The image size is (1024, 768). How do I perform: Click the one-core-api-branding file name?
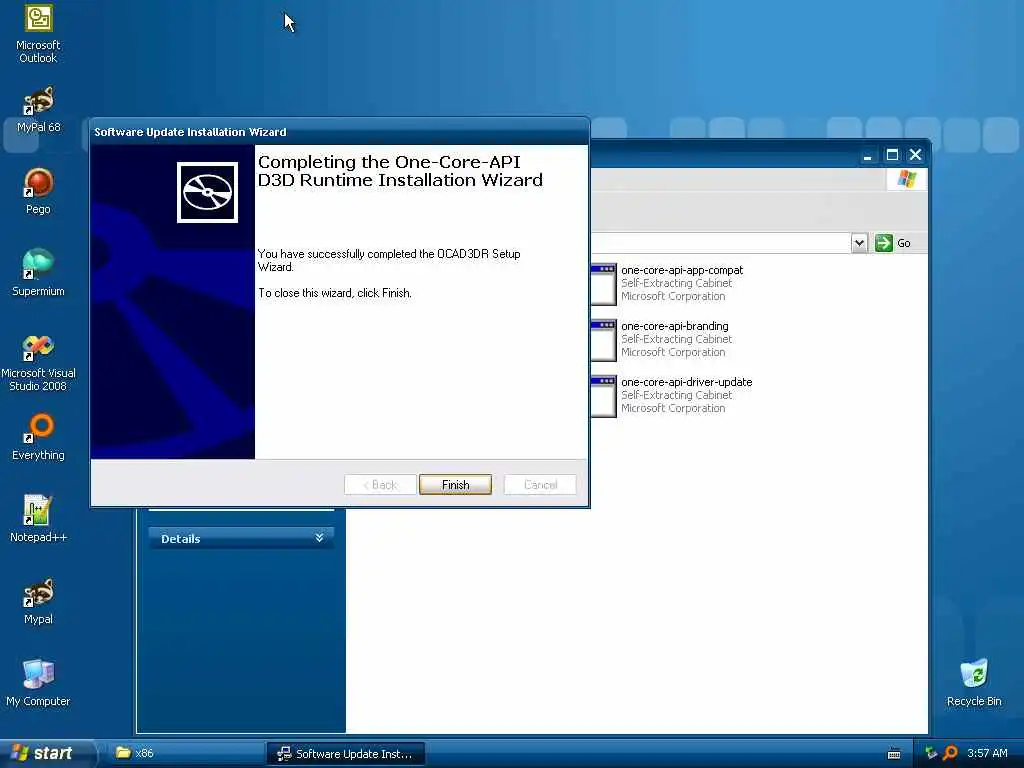pyautogui.click(x=675, y=326)
